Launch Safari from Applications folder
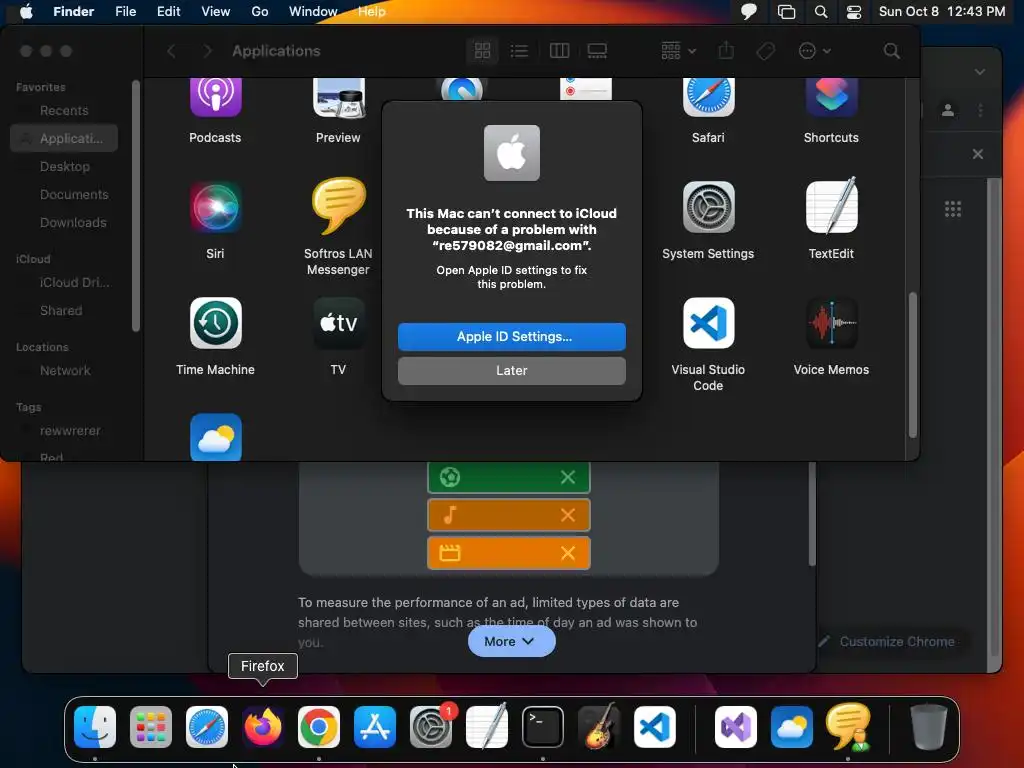 [709, 97]
